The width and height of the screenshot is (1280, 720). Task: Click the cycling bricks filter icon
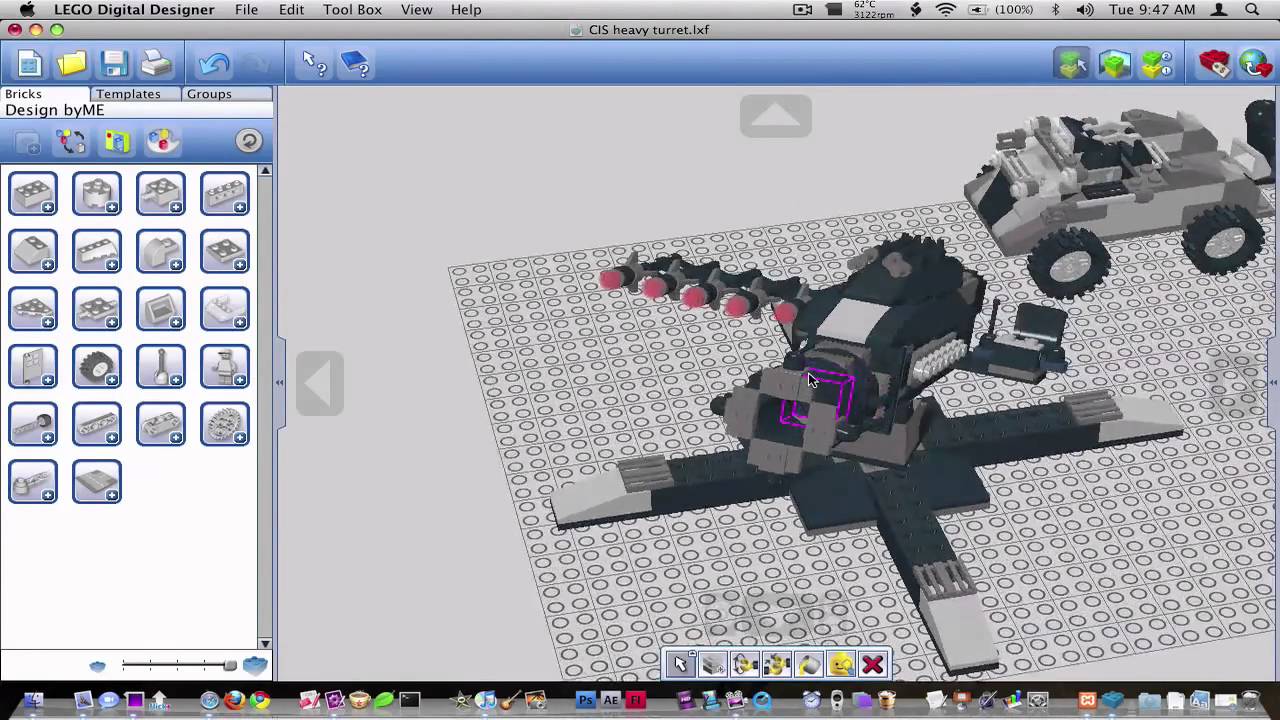click(71, 141)
